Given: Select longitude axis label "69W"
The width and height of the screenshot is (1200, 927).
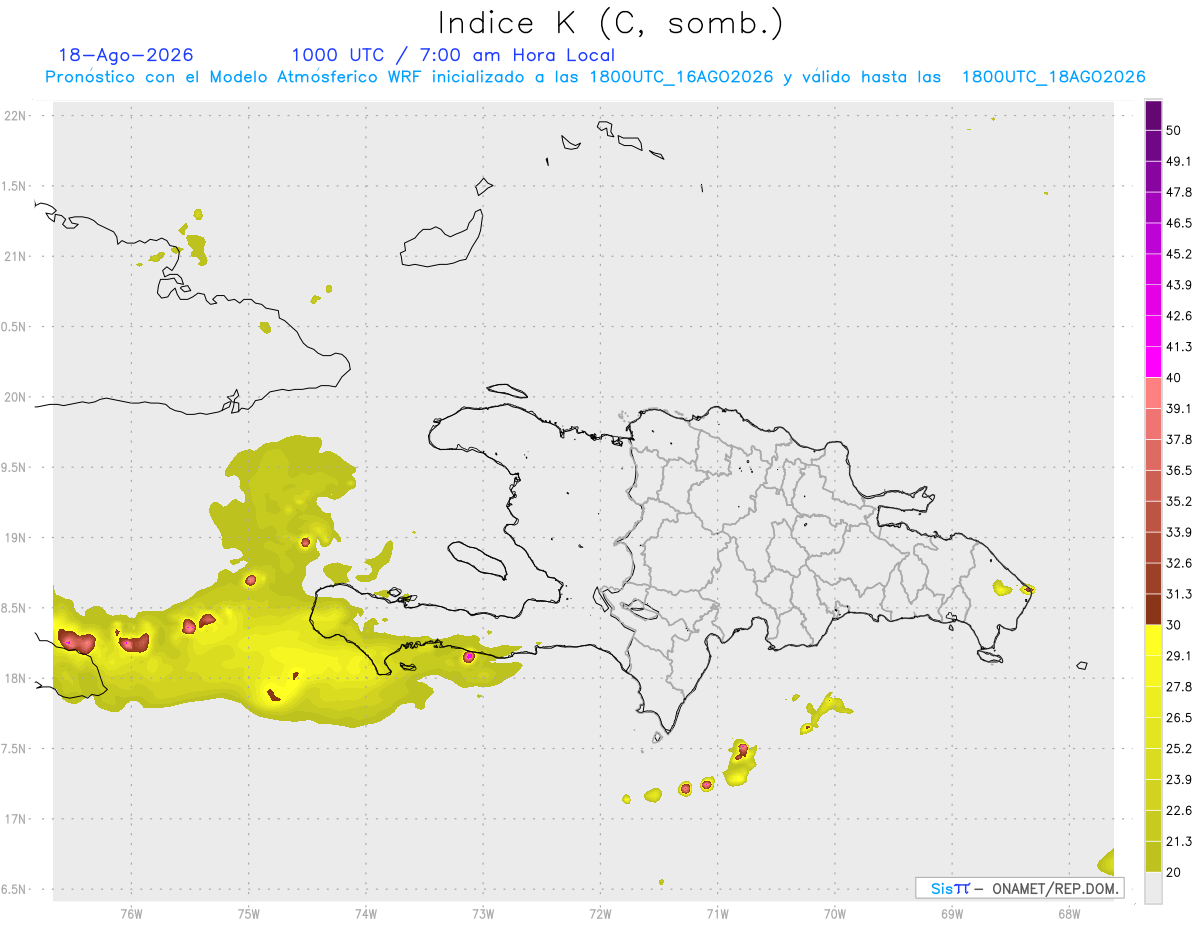Looking at the screenshot, I should coord(952,914).
